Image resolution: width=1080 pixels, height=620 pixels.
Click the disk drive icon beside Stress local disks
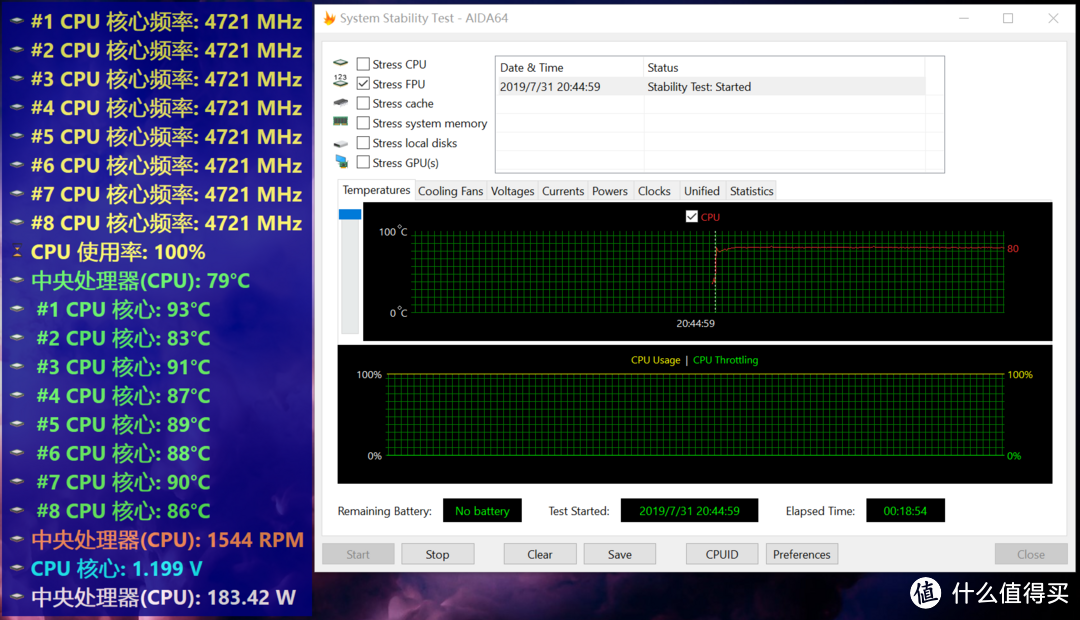[340, 143]
